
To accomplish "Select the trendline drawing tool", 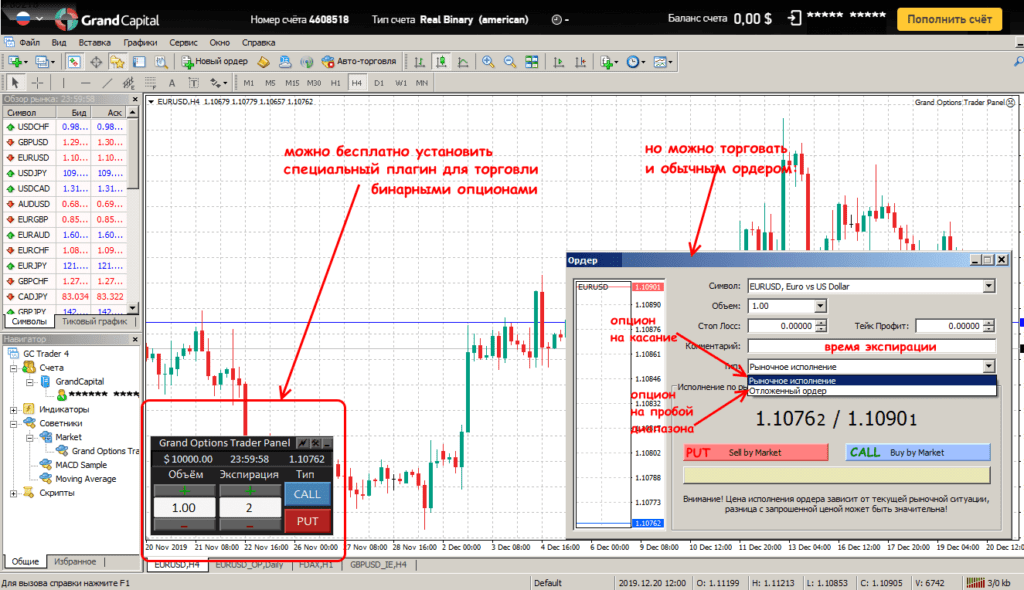I will tap(106, 83).
